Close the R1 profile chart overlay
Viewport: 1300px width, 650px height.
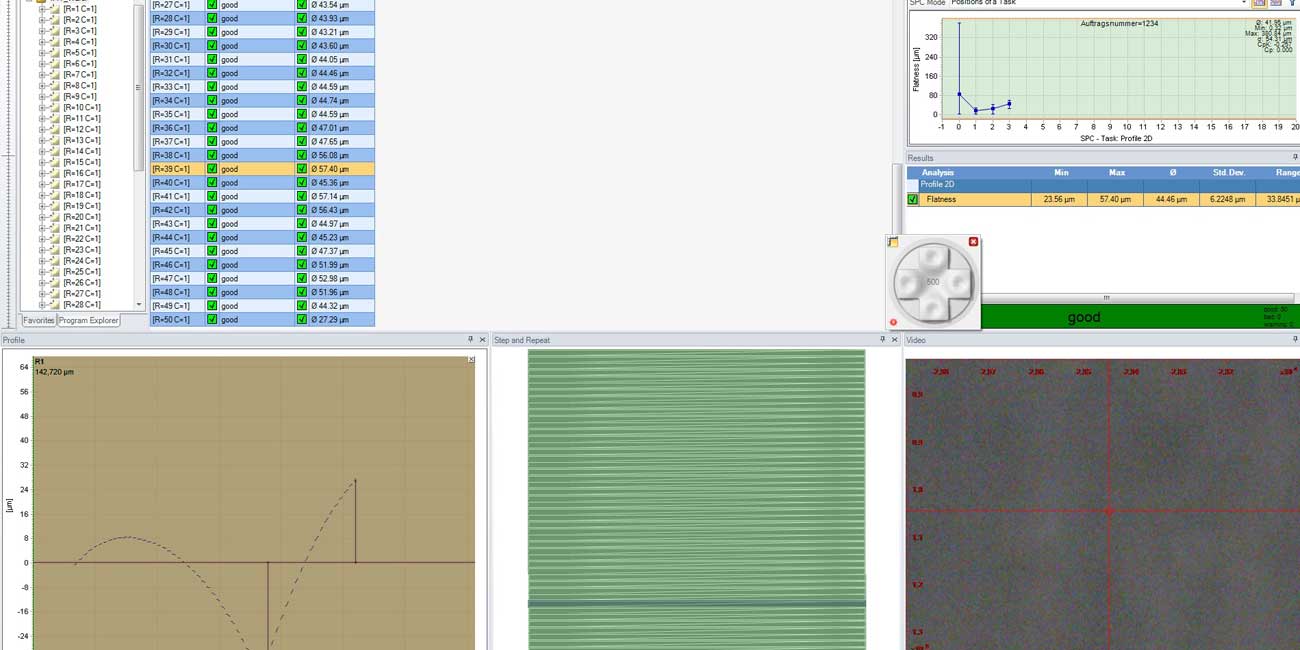point(471,360)
